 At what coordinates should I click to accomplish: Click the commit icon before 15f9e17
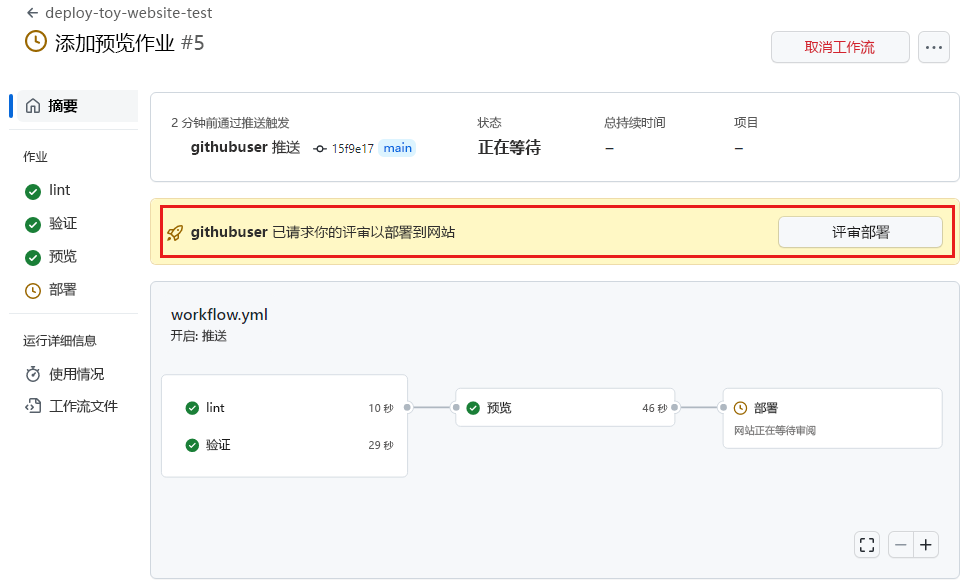tap(319, 149)
